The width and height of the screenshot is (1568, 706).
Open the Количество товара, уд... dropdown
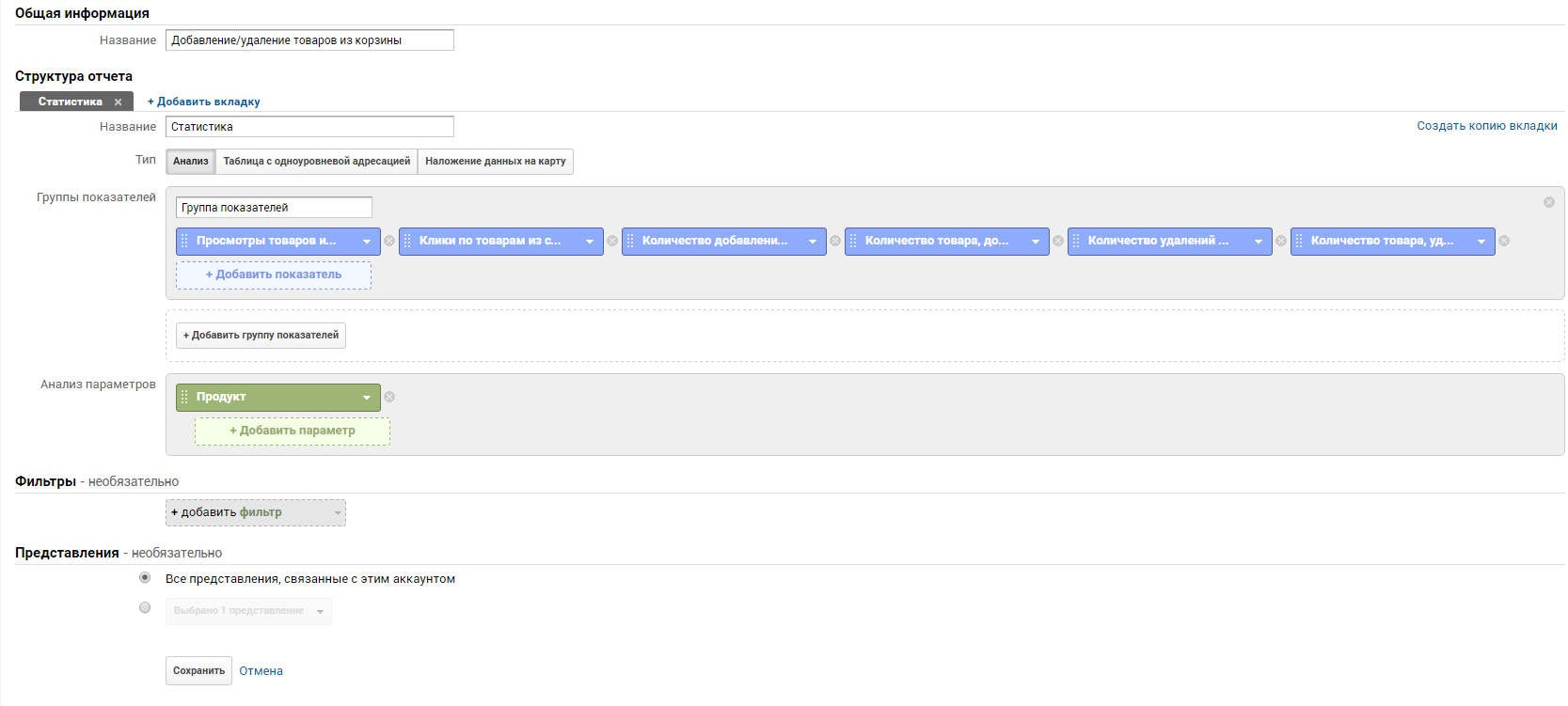pyautogui.click(x=1481, y=242)
